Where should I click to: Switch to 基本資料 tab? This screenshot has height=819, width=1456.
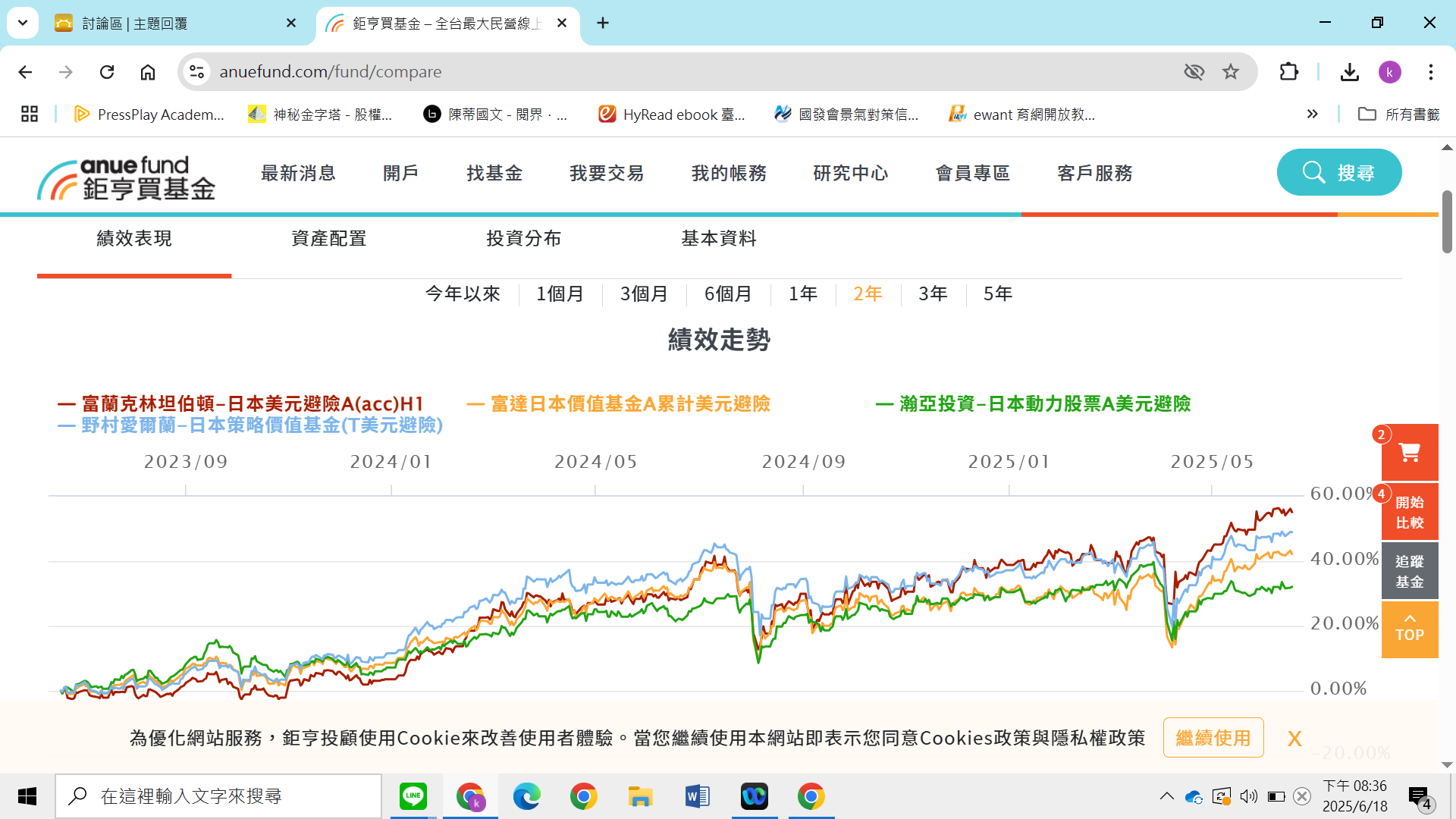point(719,239)
